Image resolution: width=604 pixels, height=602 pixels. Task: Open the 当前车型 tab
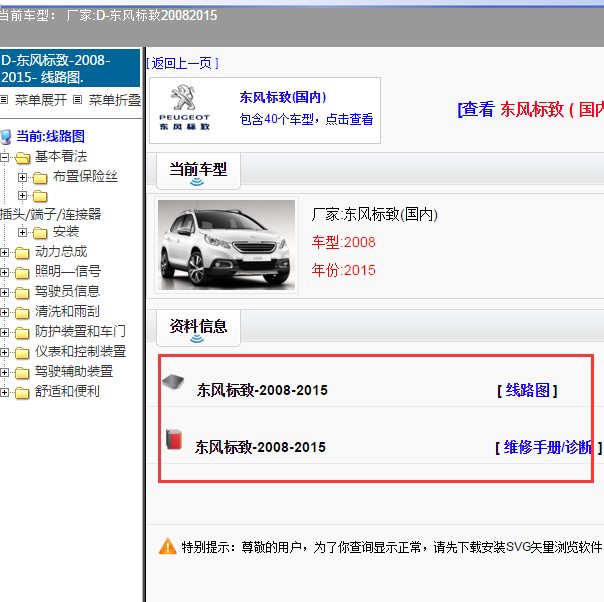[x=198, y=171]
